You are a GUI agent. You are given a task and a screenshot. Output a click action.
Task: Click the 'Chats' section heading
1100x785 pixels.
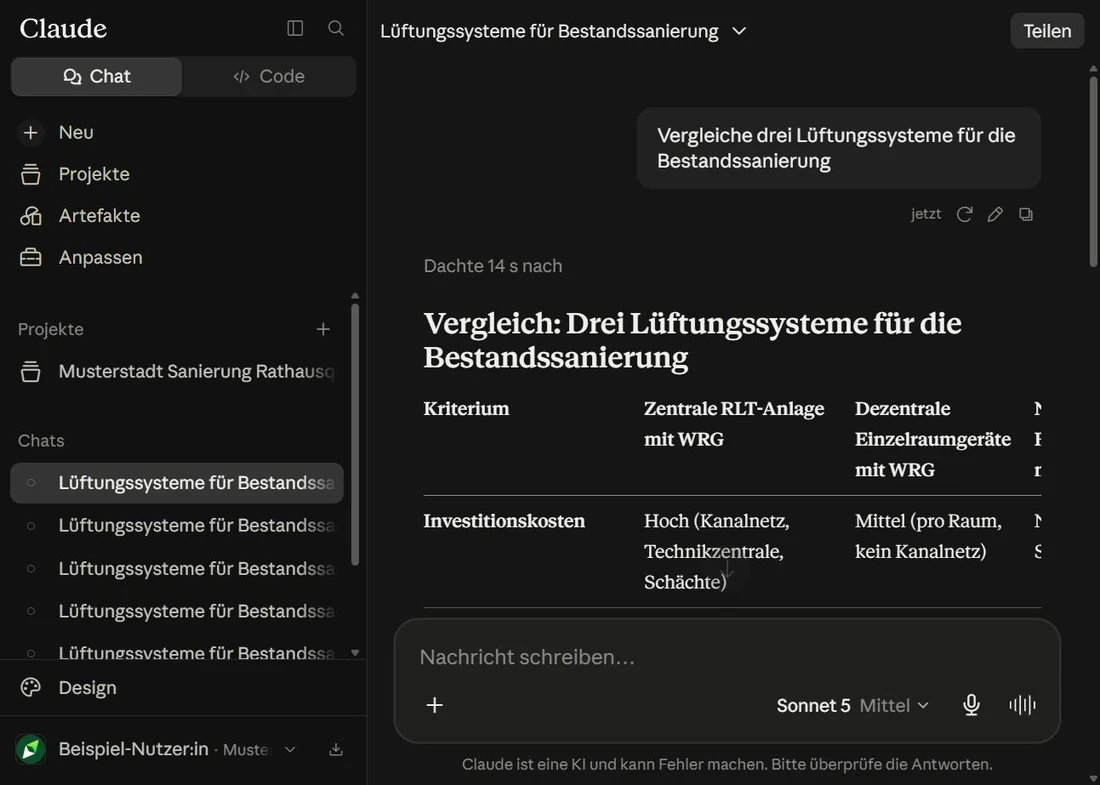pos(41,441)
